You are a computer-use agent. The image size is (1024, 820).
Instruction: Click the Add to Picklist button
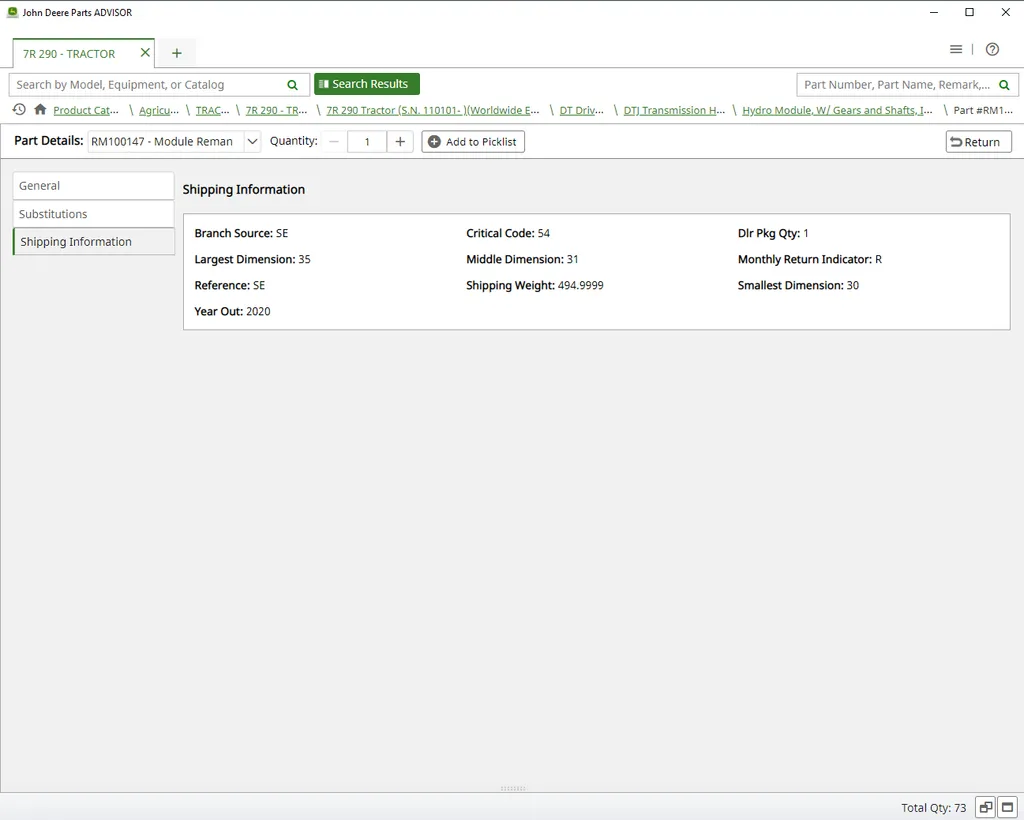(473, 142)
